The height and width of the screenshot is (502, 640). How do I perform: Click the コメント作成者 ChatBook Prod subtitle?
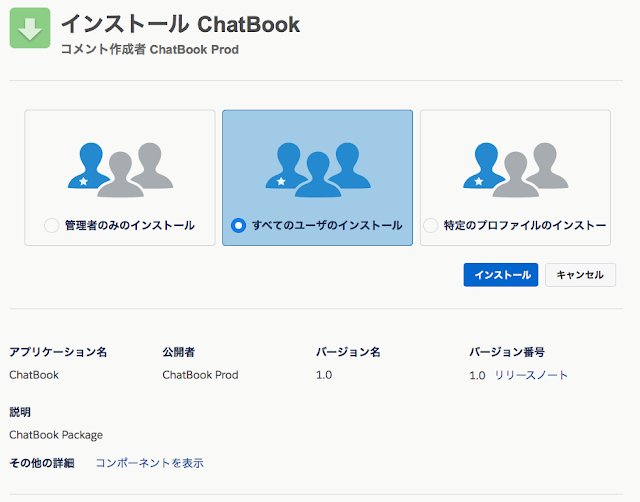(x=150, y=49)
